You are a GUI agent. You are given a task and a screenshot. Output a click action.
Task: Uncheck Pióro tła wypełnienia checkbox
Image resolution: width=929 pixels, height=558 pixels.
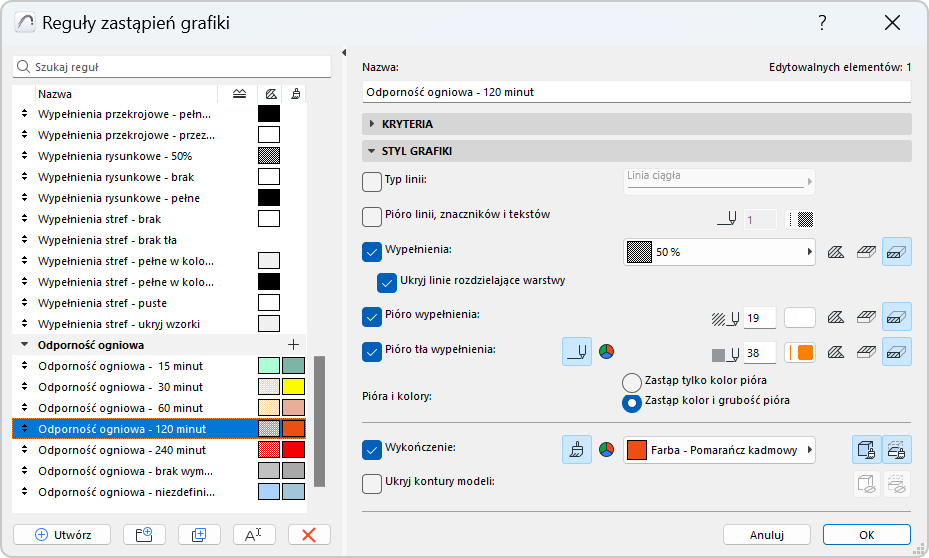pyautogui.click(x=371, y=352)
